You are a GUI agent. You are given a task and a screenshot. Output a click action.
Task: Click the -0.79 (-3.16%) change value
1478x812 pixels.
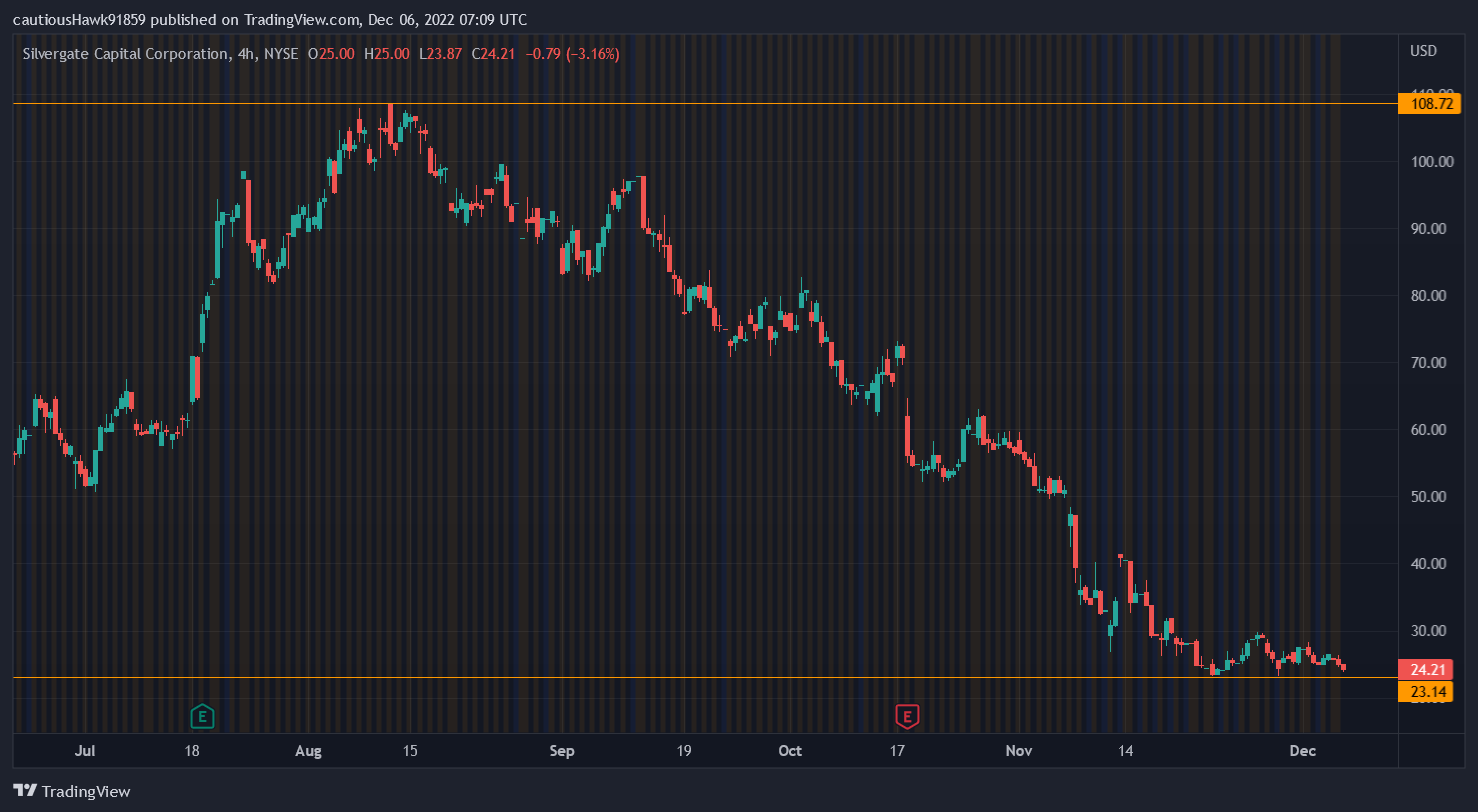(572, 54)
